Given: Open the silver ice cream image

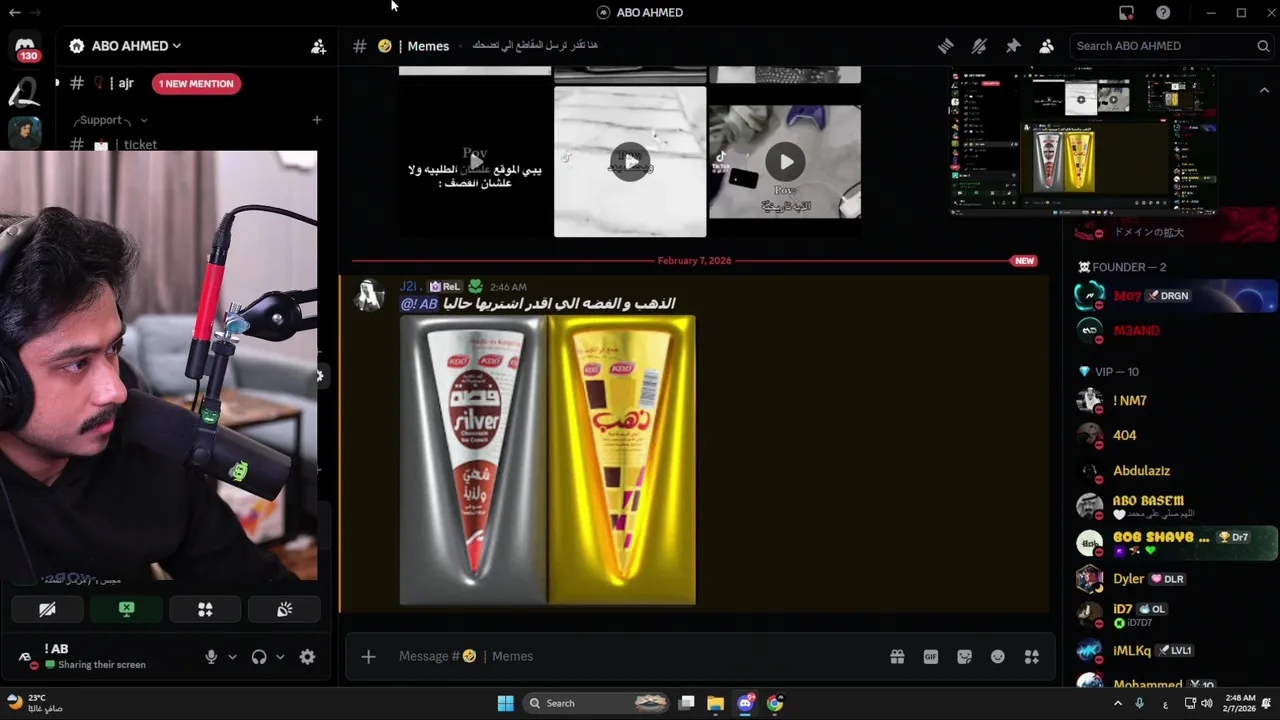Looking at the screenshot, I should click(473, 460).
